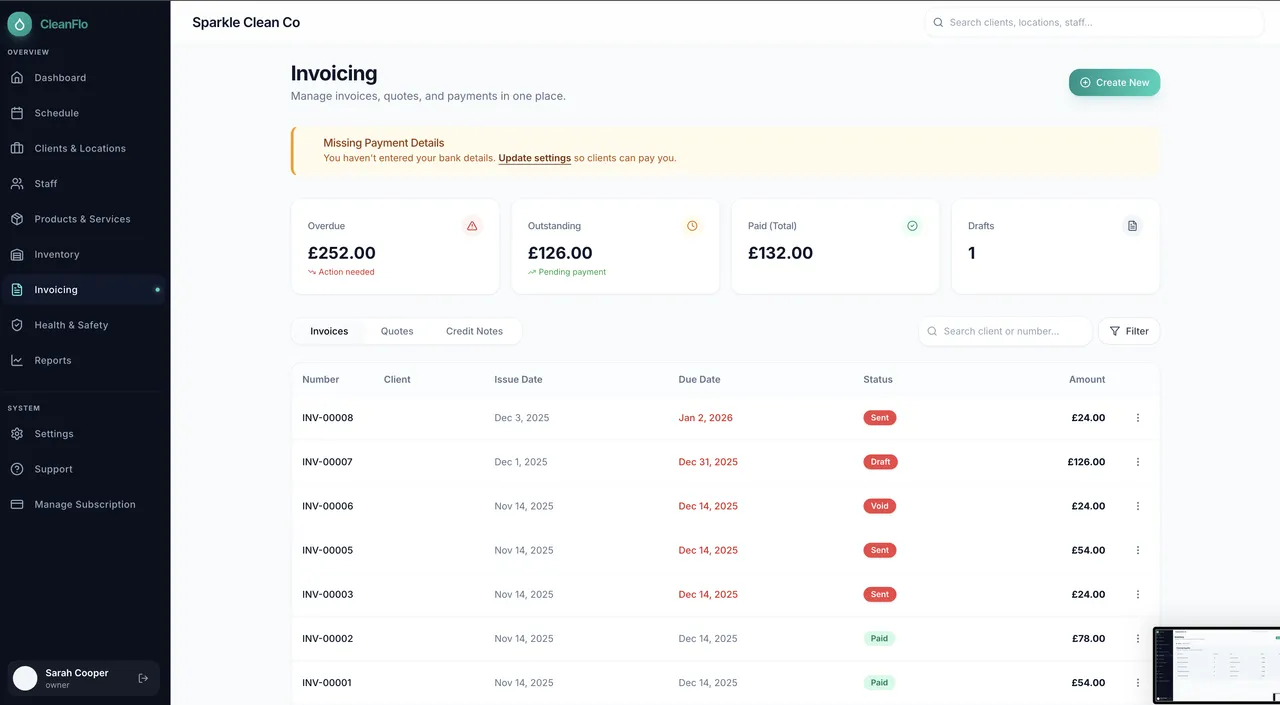Switch to the Quotes tab

(x=397, y=331)
